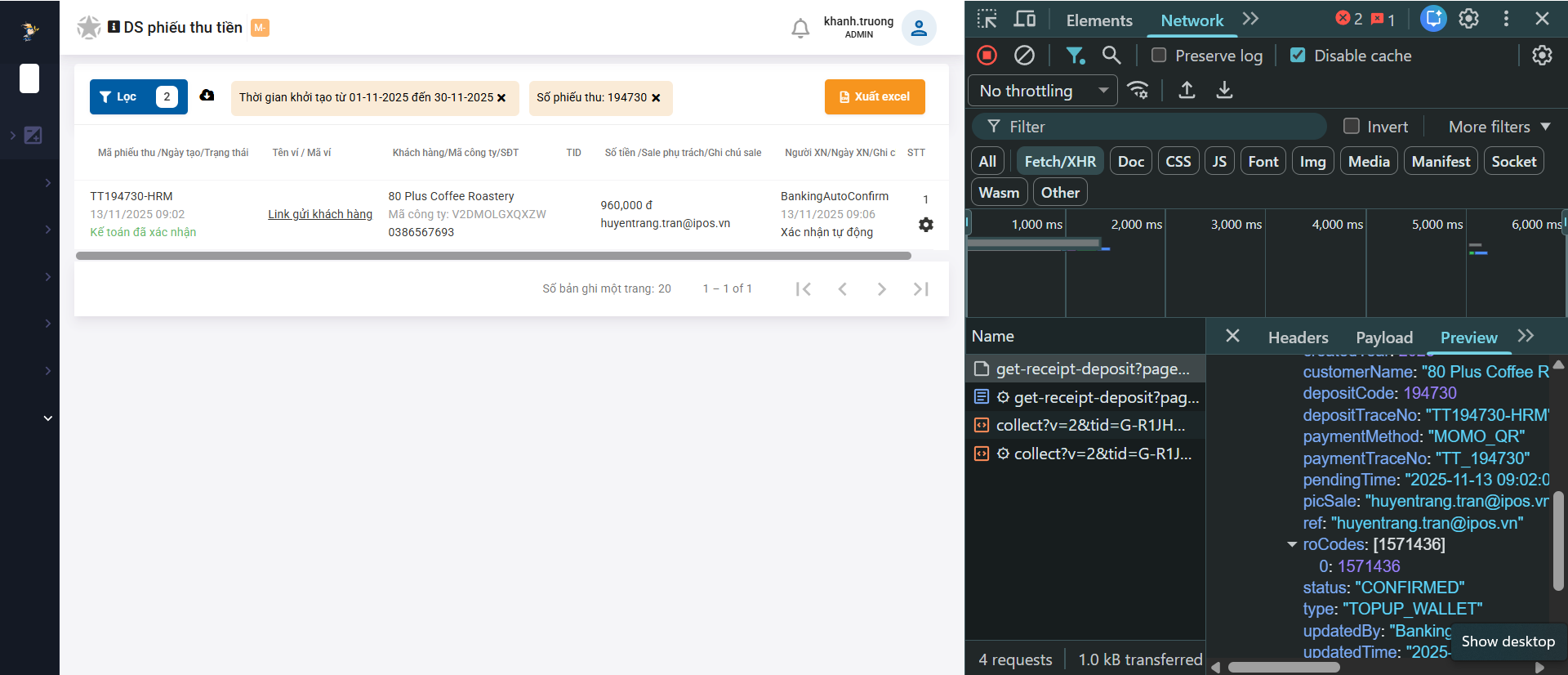Open the More filters dropdown
1568x675 pixels.
pos(1499,127)
